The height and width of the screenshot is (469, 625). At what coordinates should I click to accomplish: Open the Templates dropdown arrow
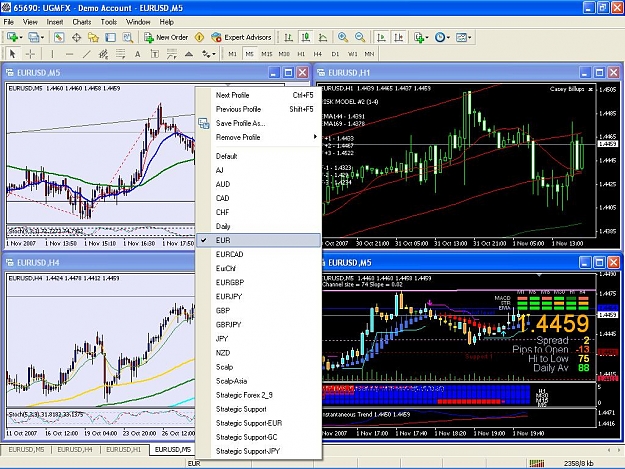[x=470, y=37]
